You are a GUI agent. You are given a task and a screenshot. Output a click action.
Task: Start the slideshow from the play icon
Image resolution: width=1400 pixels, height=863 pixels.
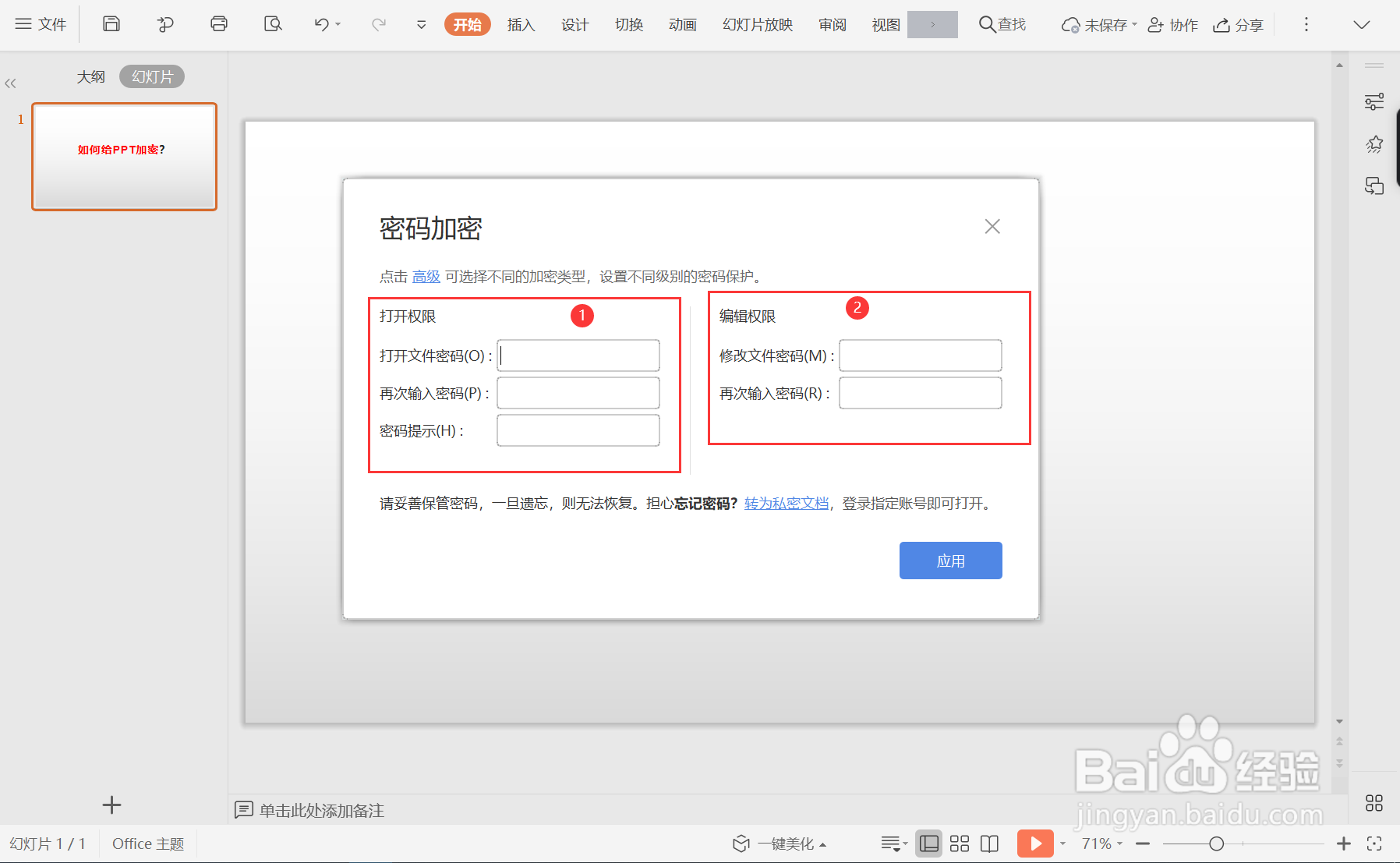tap(1034, 843)
